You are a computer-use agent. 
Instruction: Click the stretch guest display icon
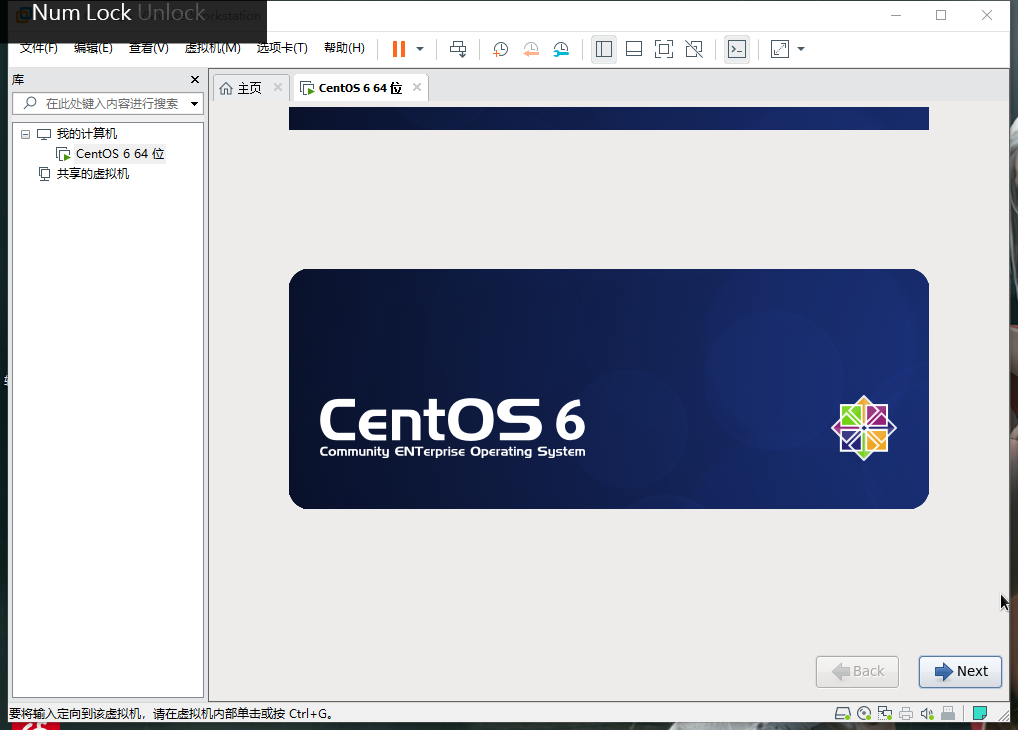point(780,49)
